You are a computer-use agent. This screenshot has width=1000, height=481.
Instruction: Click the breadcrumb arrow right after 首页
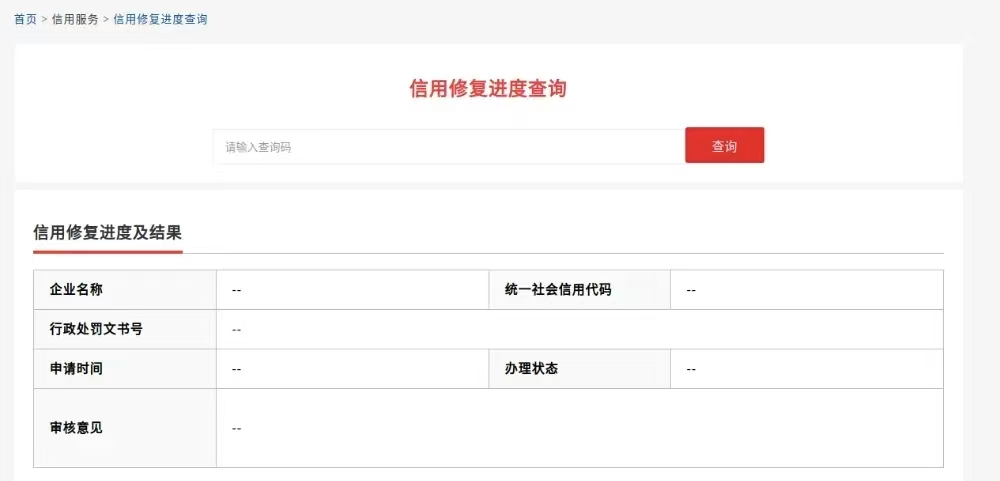click(44, 19)
